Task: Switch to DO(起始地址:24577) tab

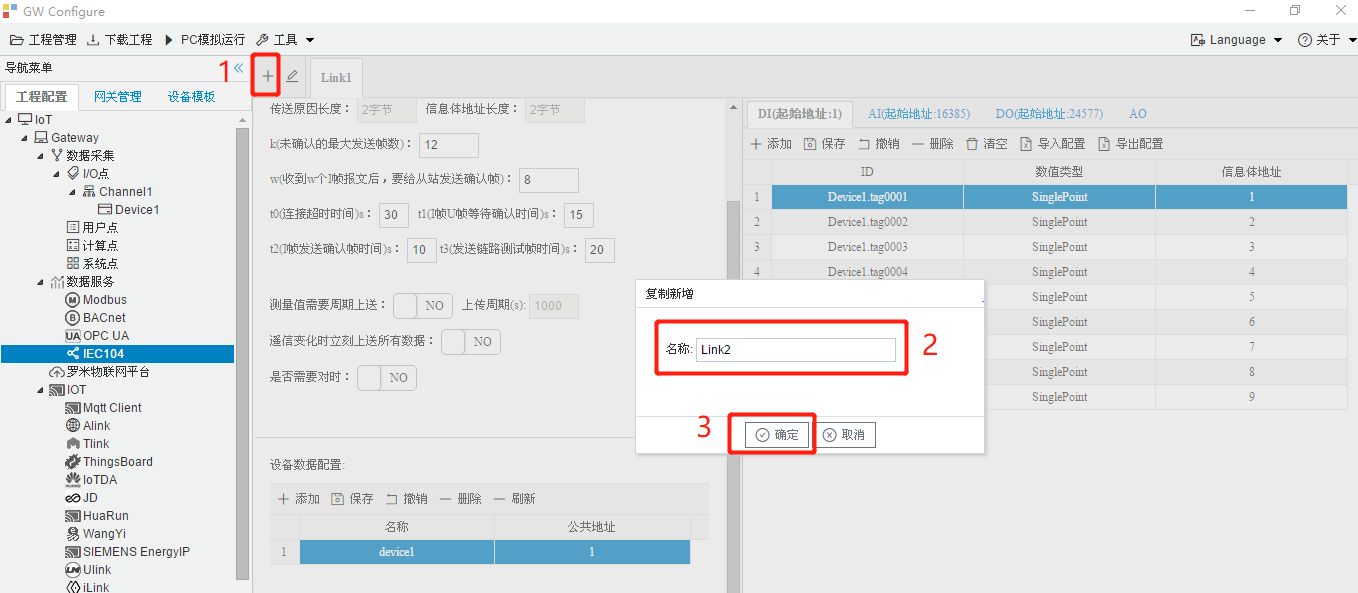Action: point(1049,114)
